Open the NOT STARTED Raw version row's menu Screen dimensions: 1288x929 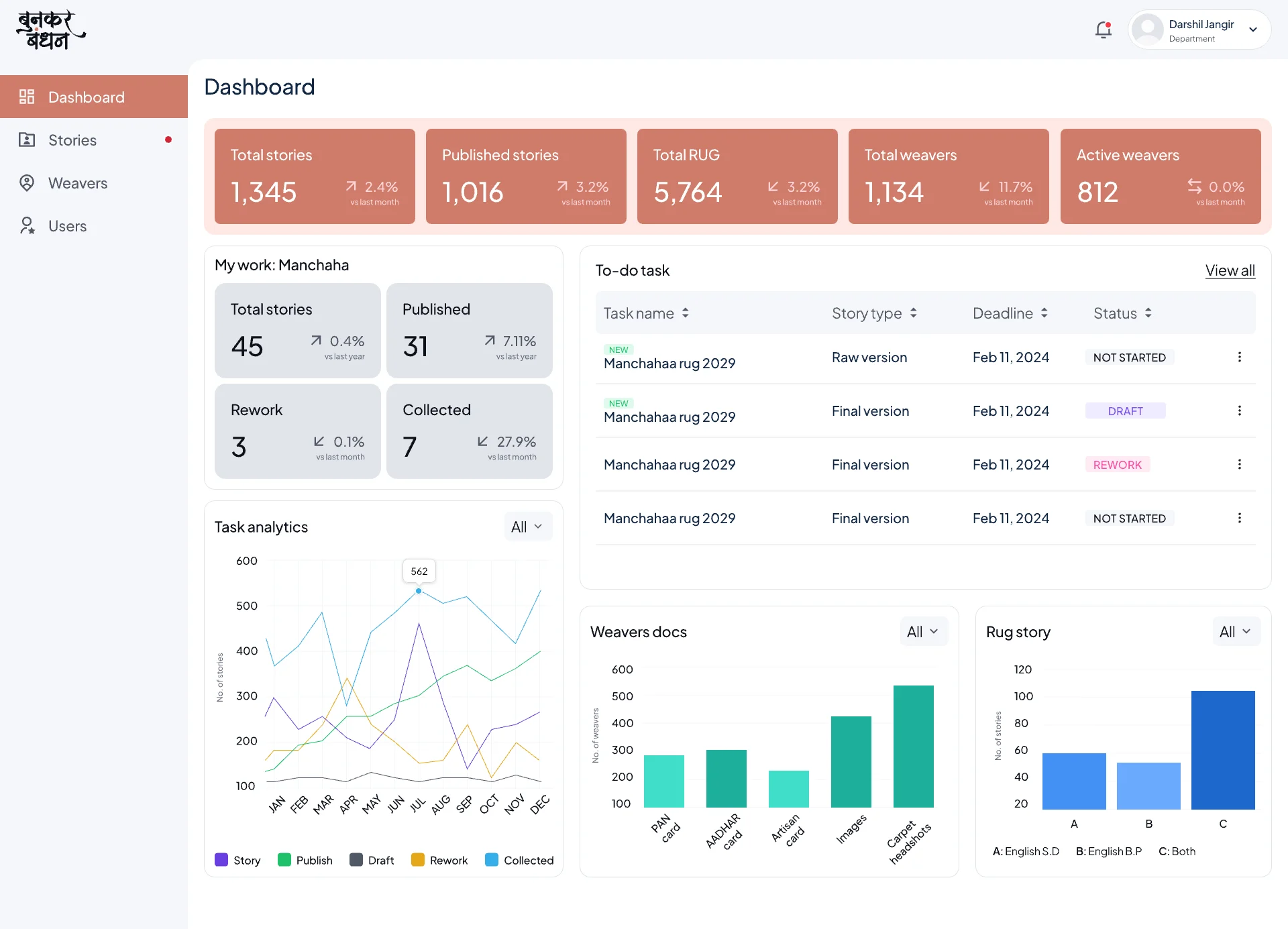[x=1239, y=357]
